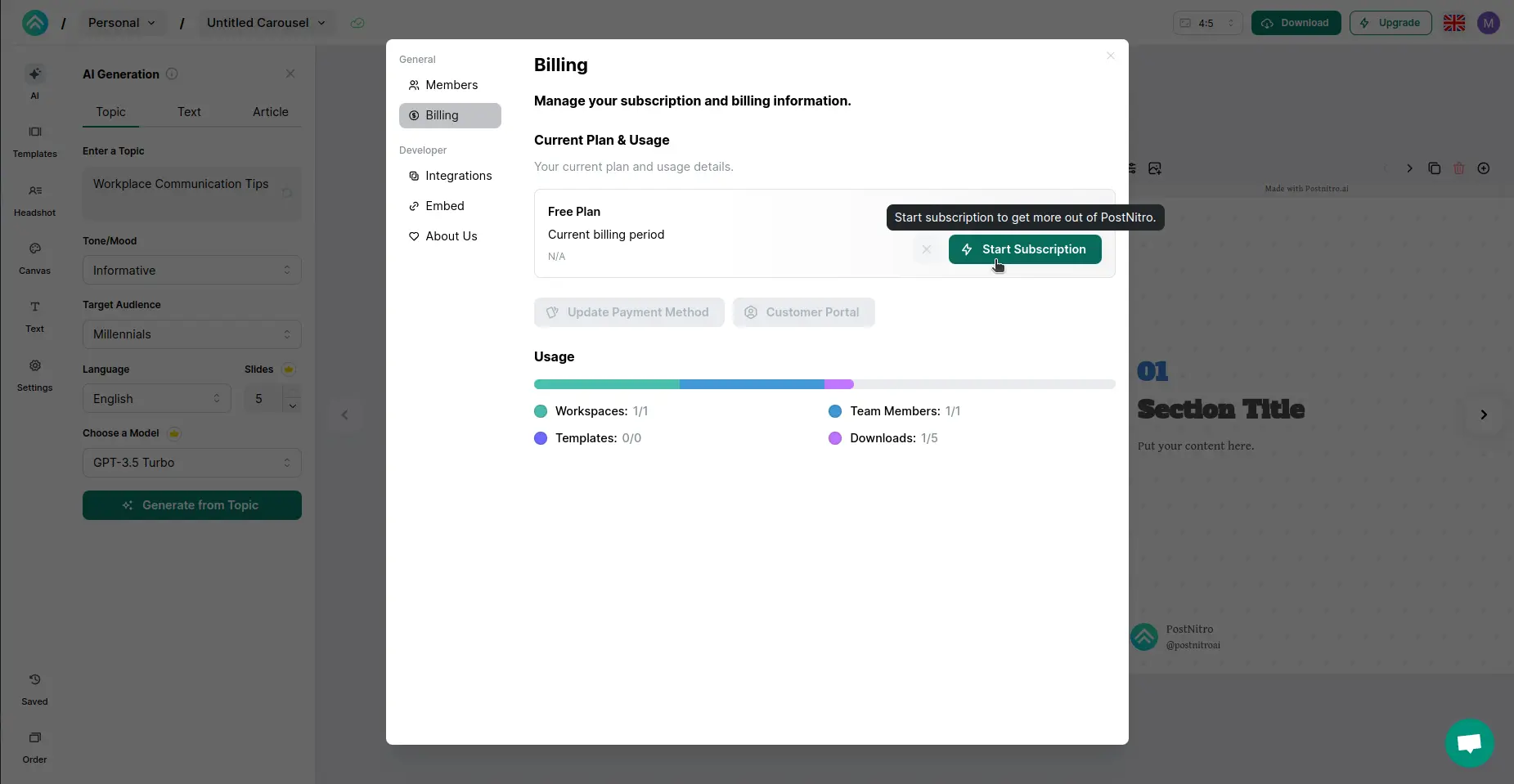
Task: Open the Choose a Model dropdown
Action: [191, 463]
